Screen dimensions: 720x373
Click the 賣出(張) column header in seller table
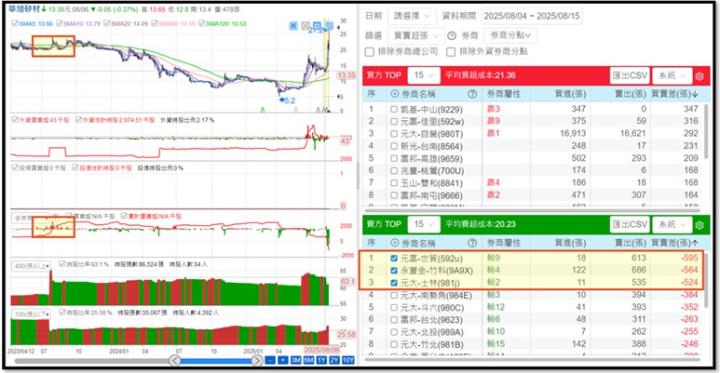pyautogui.click(x=630, y=243)
